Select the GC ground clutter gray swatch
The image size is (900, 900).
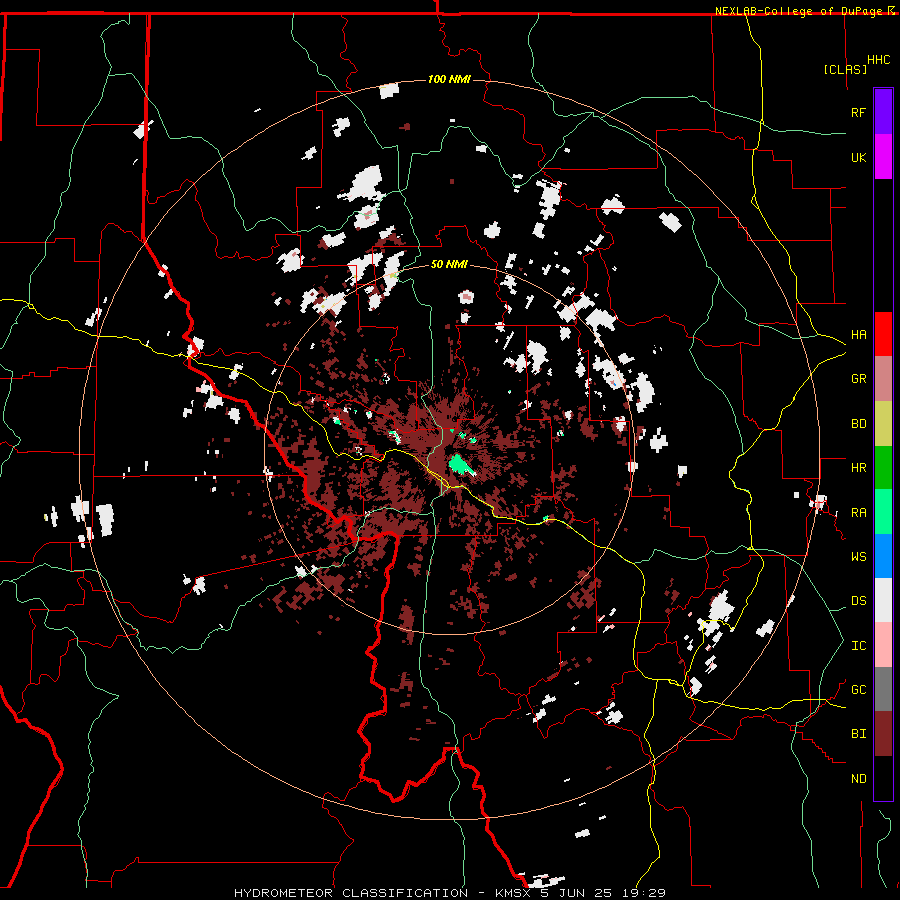coord(883,689)
